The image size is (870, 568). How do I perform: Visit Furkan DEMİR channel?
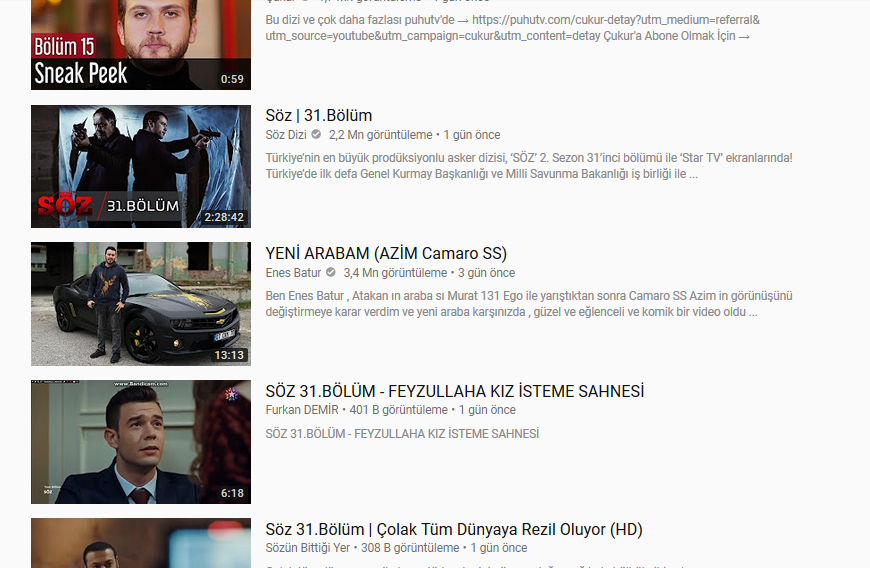302,410
